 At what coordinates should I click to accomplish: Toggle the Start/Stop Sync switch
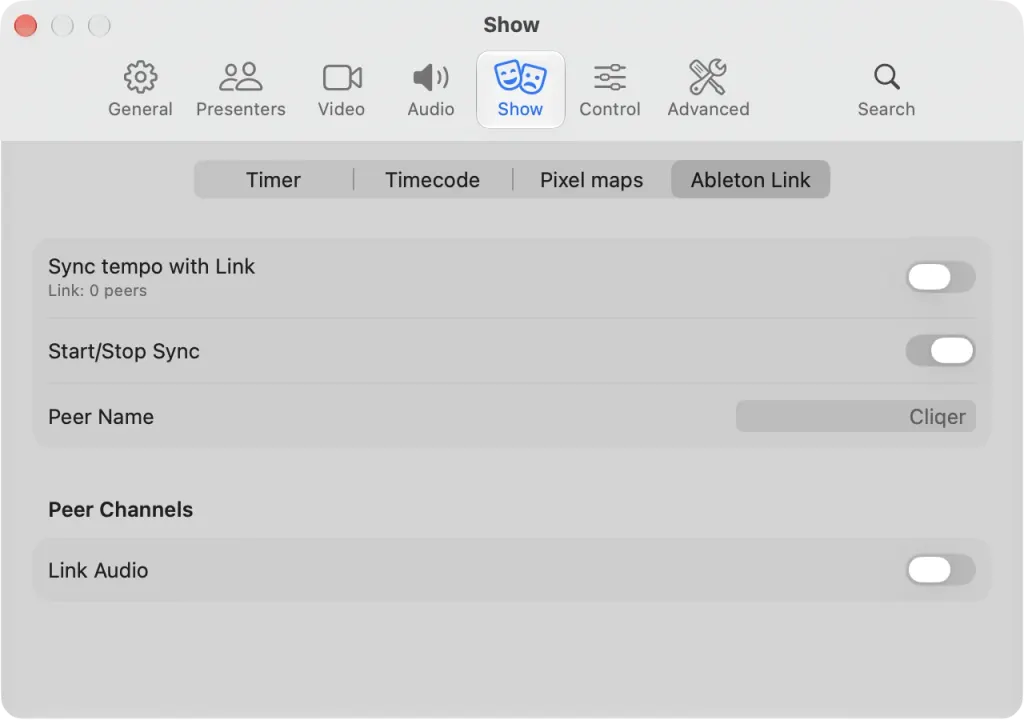(940, 351)
